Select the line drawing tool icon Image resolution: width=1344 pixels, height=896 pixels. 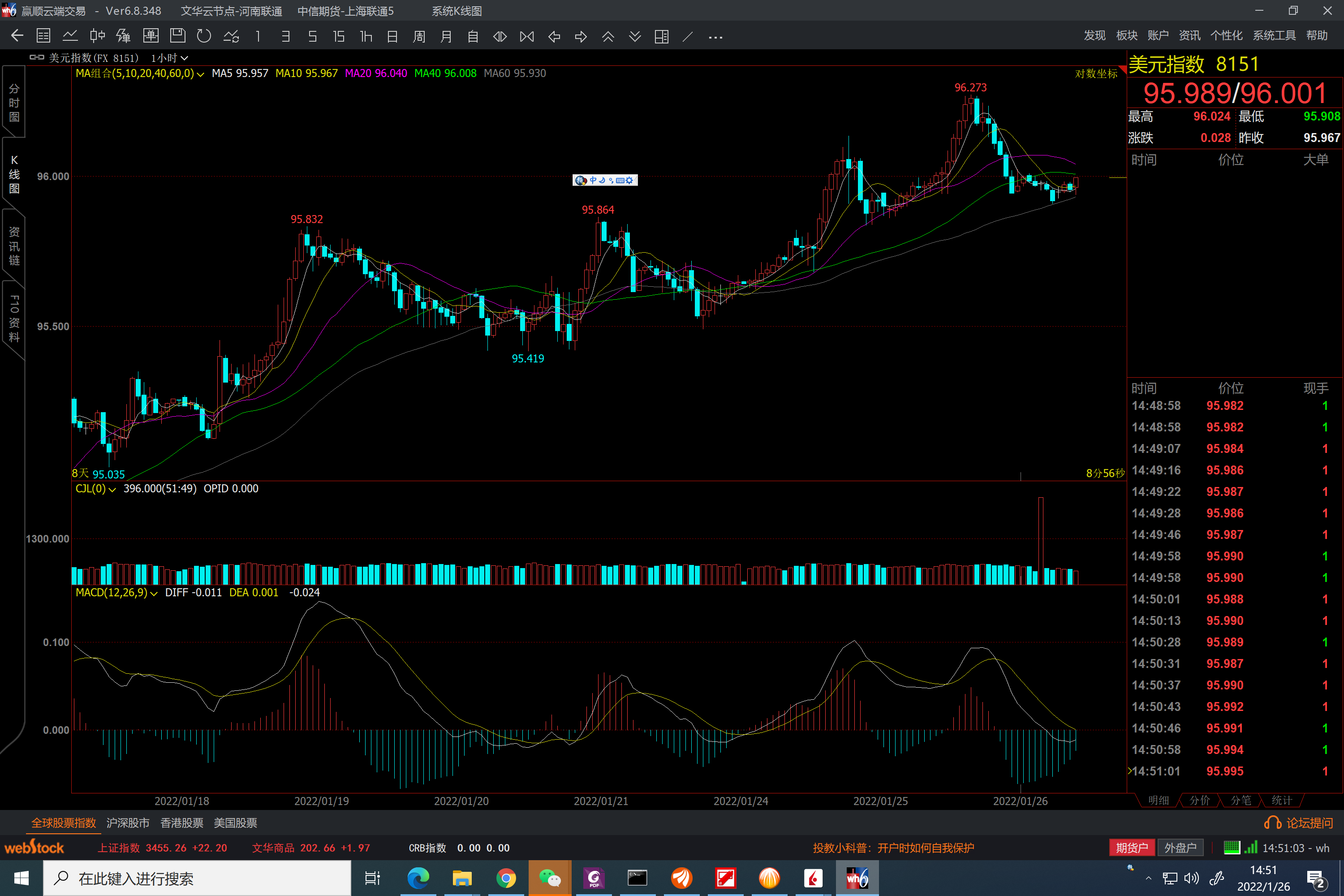pyautogui.click(x=688, y=36)
